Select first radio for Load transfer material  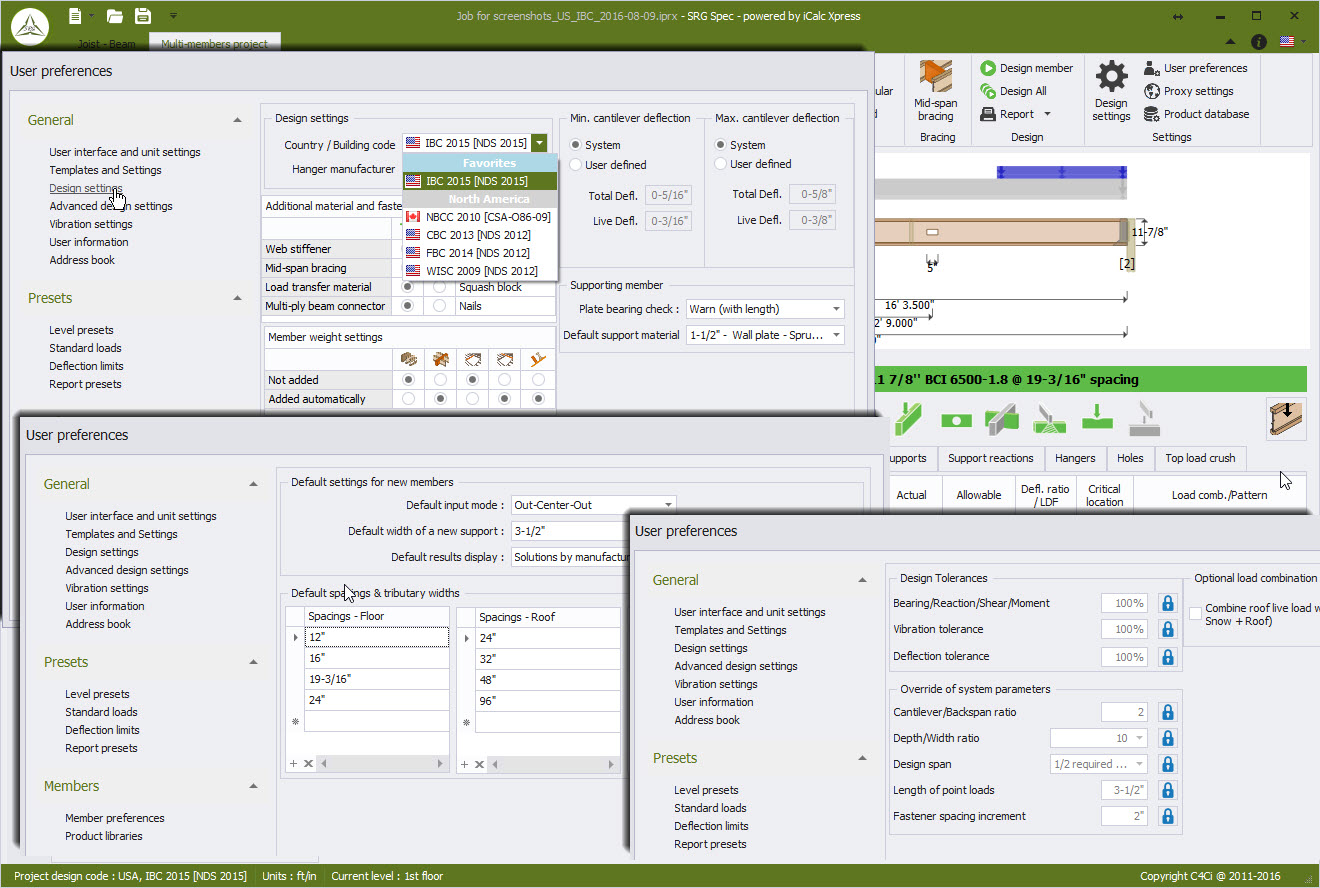pyautogui.click(x=407, y=287)
